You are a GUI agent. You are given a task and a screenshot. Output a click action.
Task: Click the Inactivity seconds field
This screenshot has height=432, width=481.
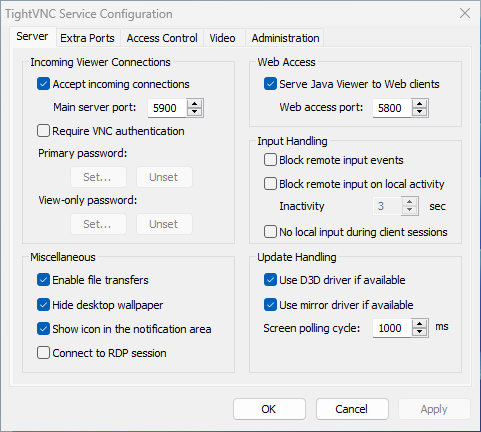[x=387, y=206]
